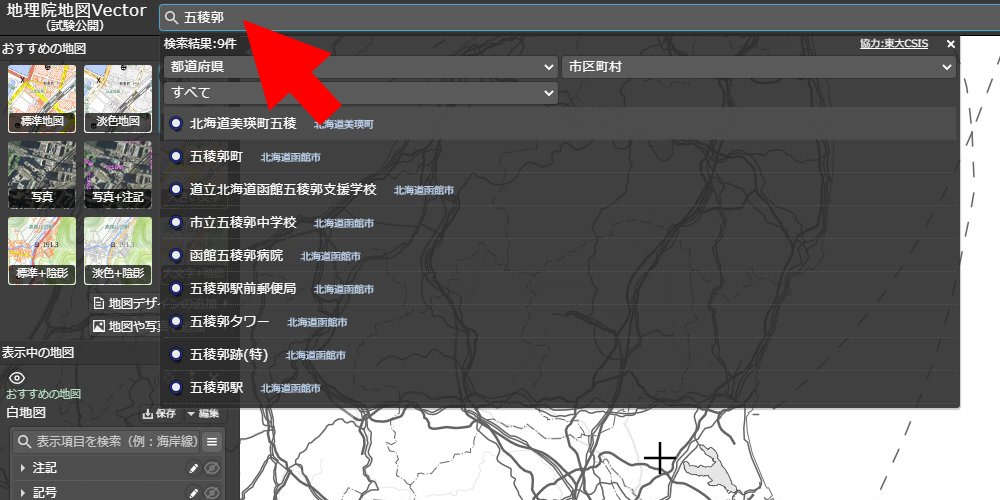Click the magnifier icon in the top search bar
Viewport: 1000px width, 500px height.
click(x=172, y=18)
